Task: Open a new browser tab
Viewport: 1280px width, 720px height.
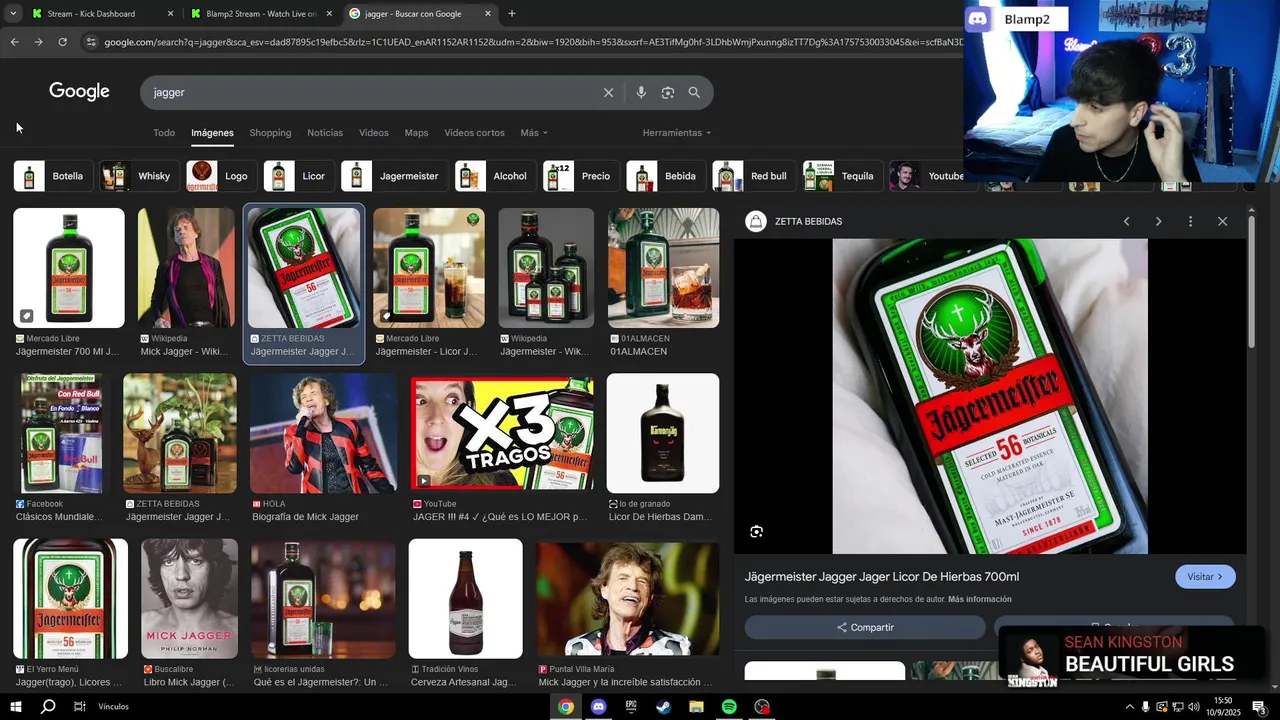Action: point(512,14)
